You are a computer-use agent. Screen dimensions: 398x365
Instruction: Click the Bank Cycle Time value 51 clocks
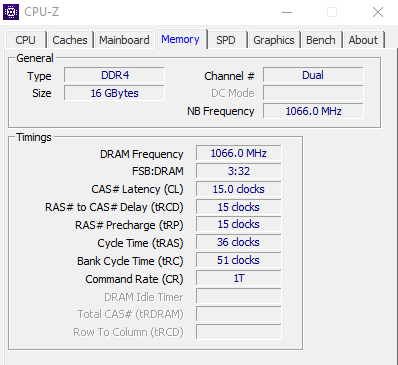[239, 260]
